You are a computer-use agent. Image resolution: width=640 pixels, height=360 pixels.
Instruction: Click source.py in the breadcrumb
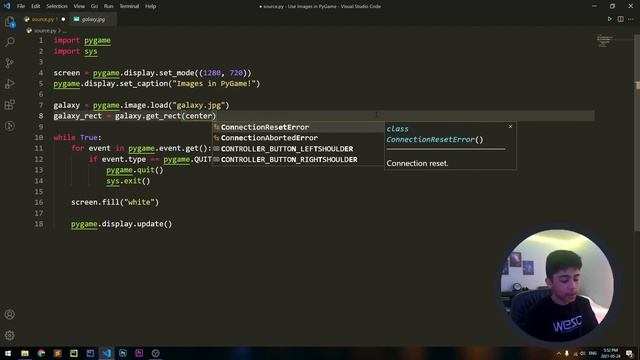point(45,31)
